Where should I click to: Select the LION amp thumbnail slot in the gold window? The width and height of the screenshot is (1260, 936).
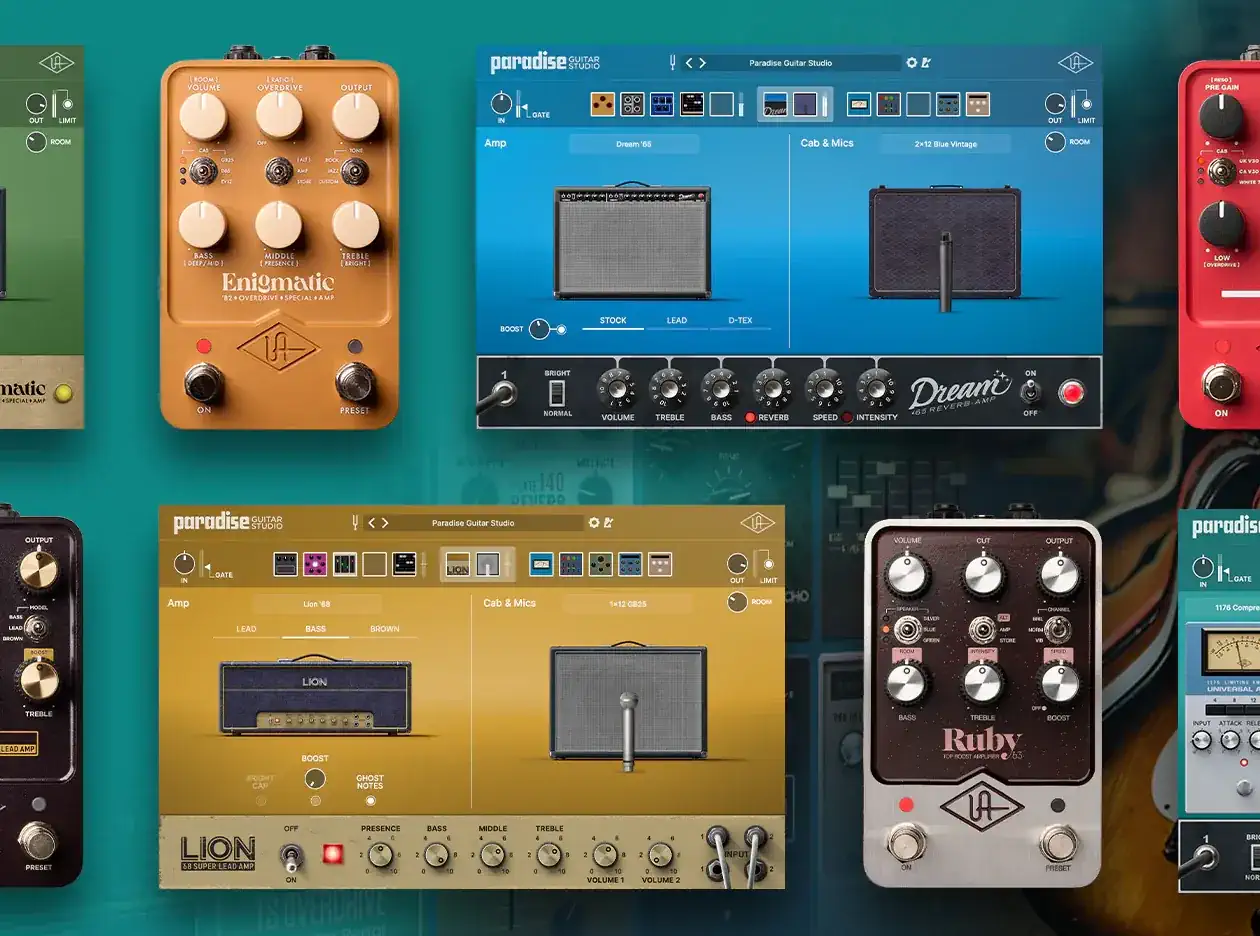coord(458,564)
